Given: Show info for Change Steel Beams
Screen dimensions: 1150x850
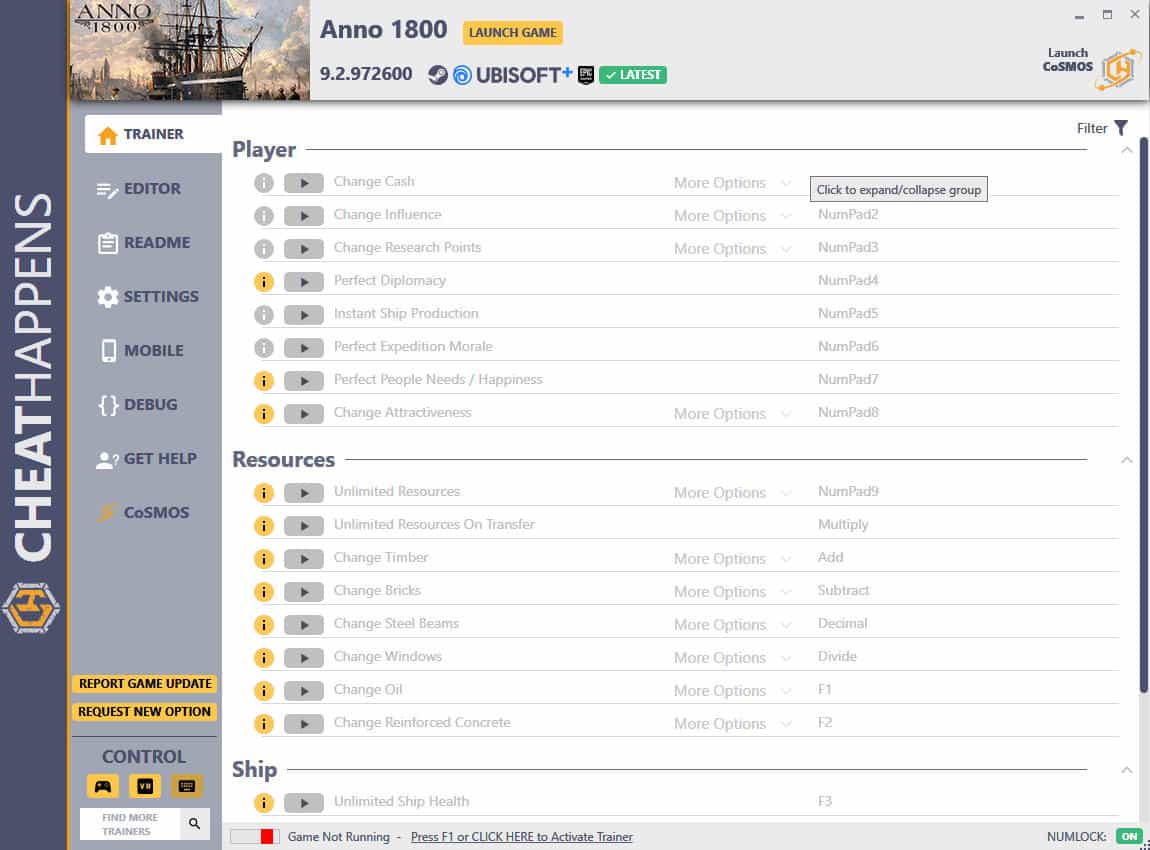Looking at the screenshot, I should click(264, 625).
